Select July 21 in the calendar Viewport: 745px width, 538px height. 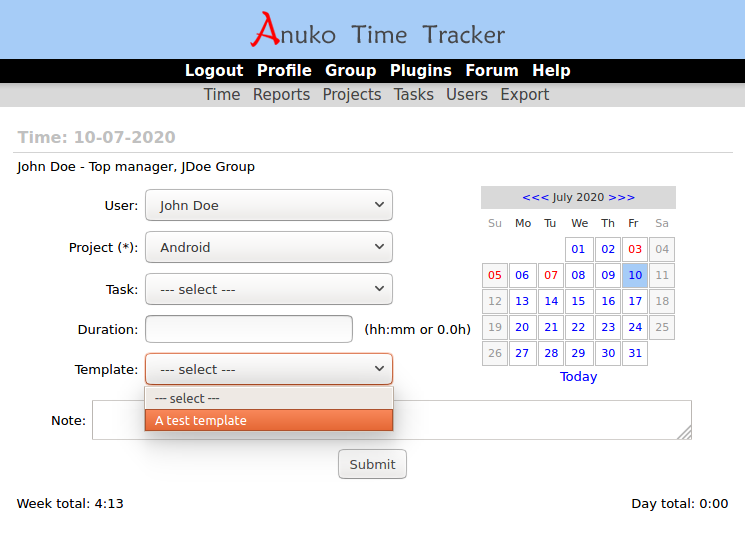tap(551, 327)
